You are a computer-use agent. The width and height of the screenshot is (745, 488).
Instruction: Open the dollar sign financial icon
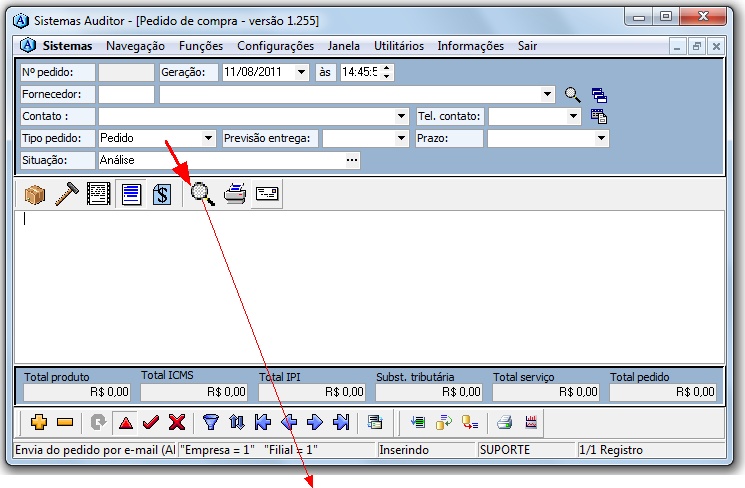(x=162, y=194)
